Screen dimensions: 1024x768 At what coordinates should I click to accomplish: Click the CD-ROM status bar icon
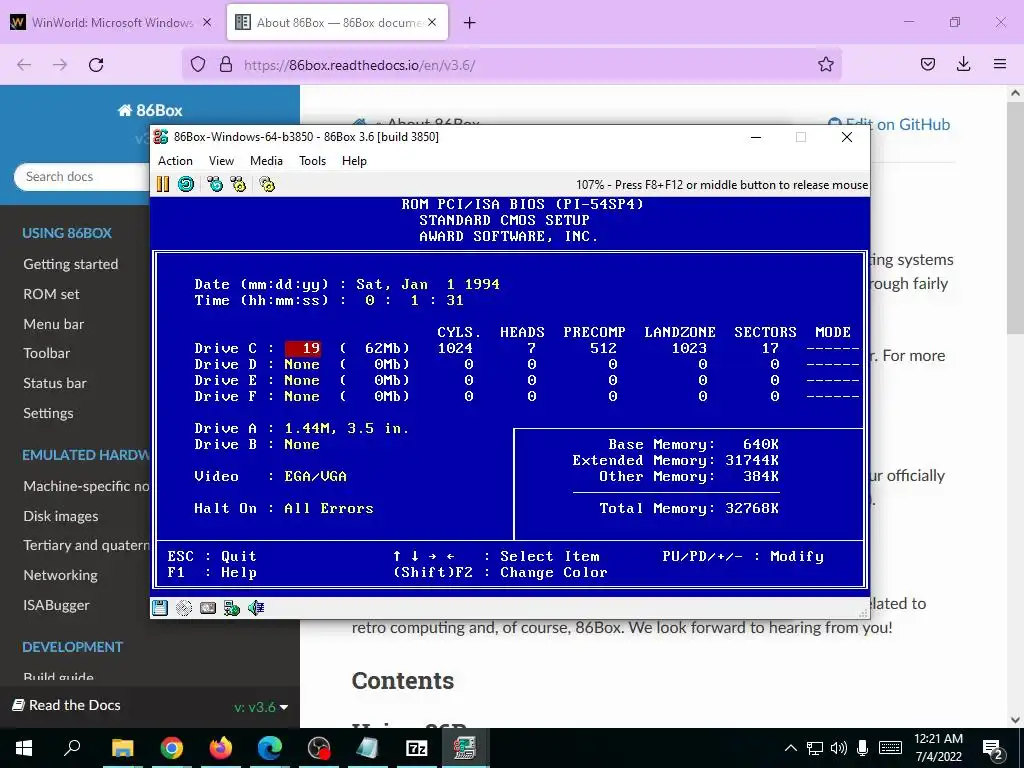[184, 609]
